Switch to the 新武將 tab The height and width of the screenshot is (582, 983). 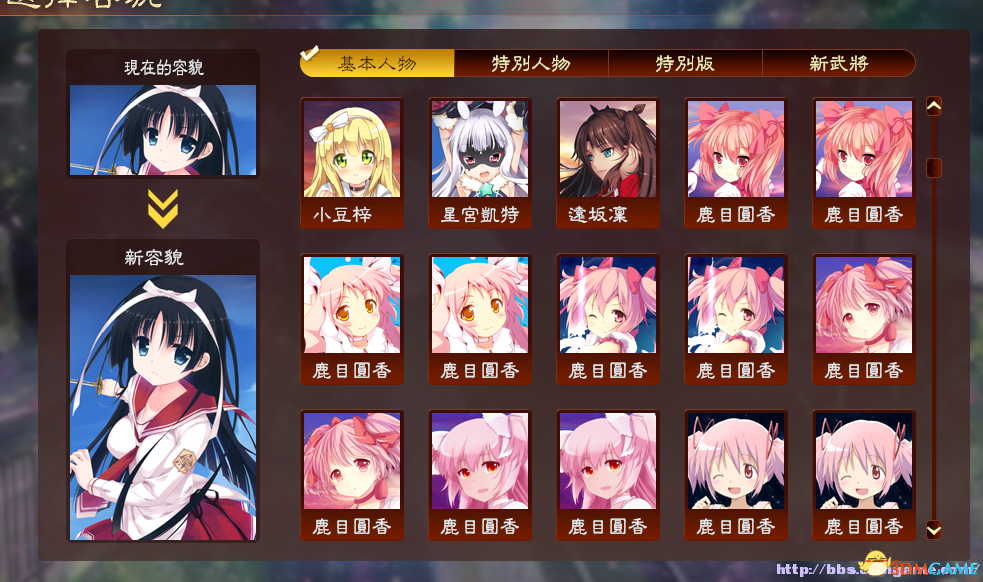[838, 63]
